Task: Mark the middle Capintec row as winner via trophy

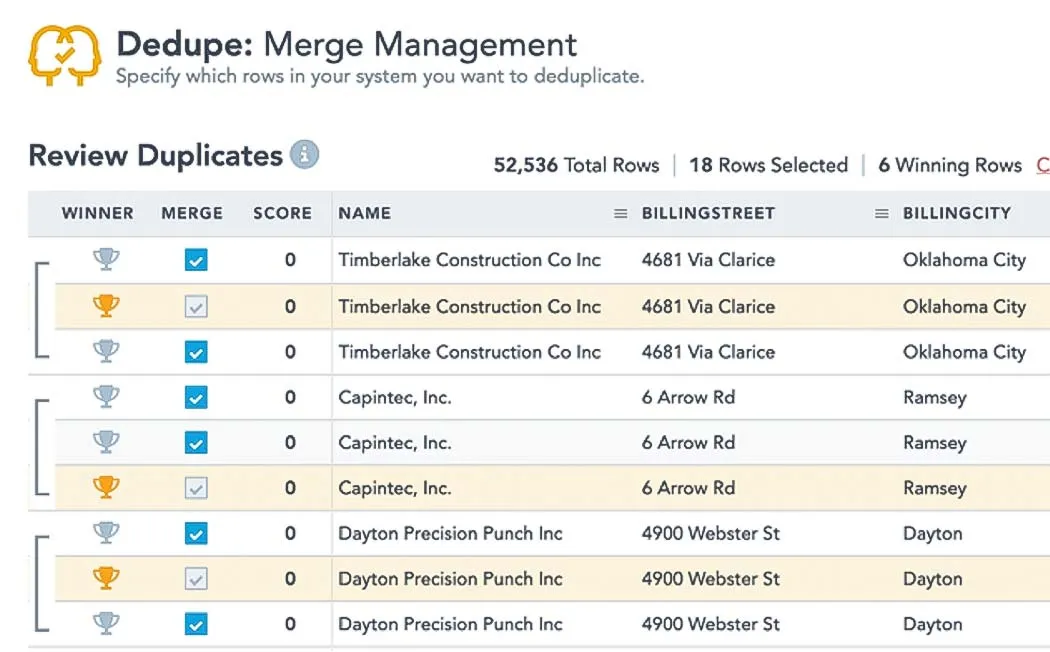Action: (106, 442)
